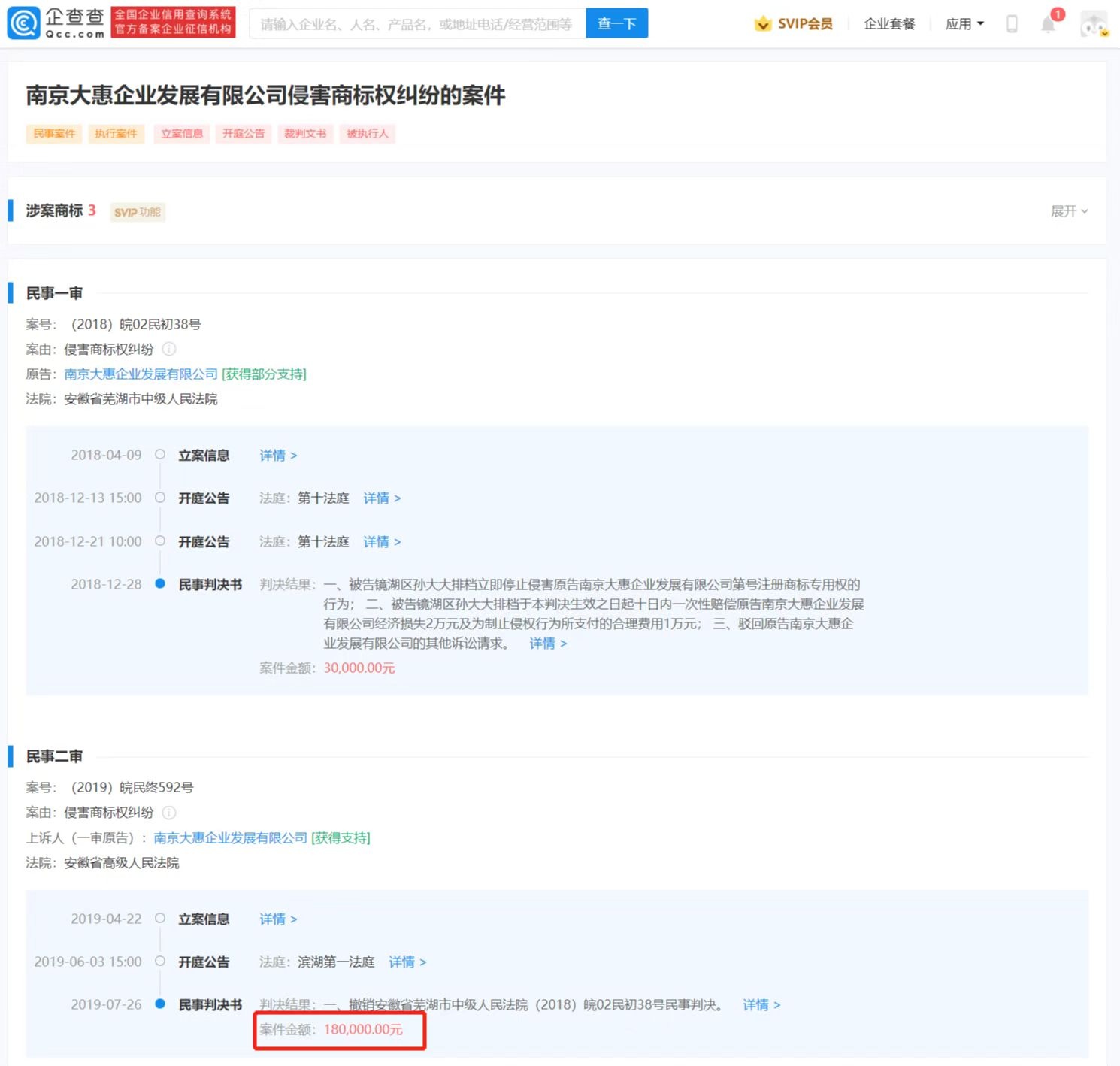Click court name 安徽省高级人民法院
This screenshot has height=1066, width=1120.
point(122,863)
